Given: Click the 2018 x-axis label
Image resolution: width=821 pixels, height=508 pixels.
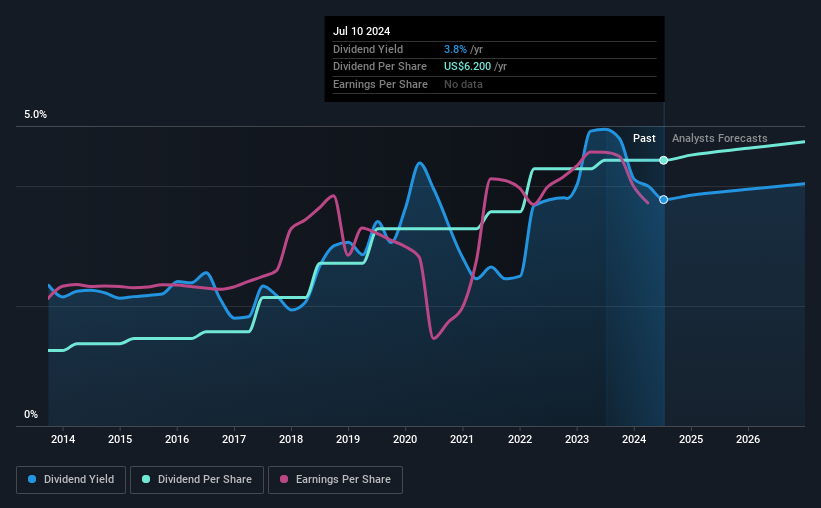Looking at the screenshot, I should [x=291, y=439].
